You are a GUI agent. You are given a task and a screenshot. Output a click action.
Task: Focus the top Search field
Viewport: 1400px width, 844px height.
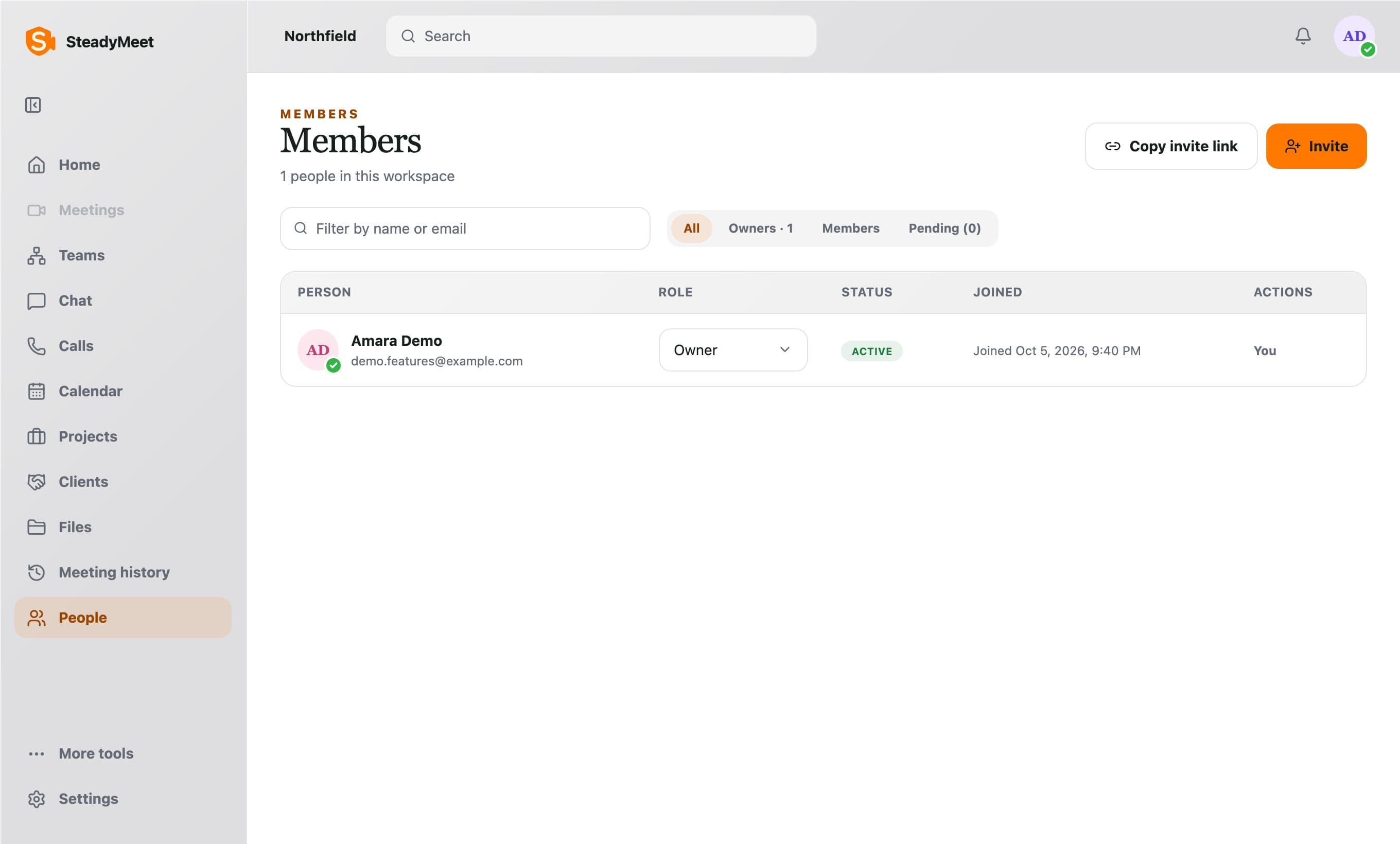pyautogui.click(x=601, y=37)
